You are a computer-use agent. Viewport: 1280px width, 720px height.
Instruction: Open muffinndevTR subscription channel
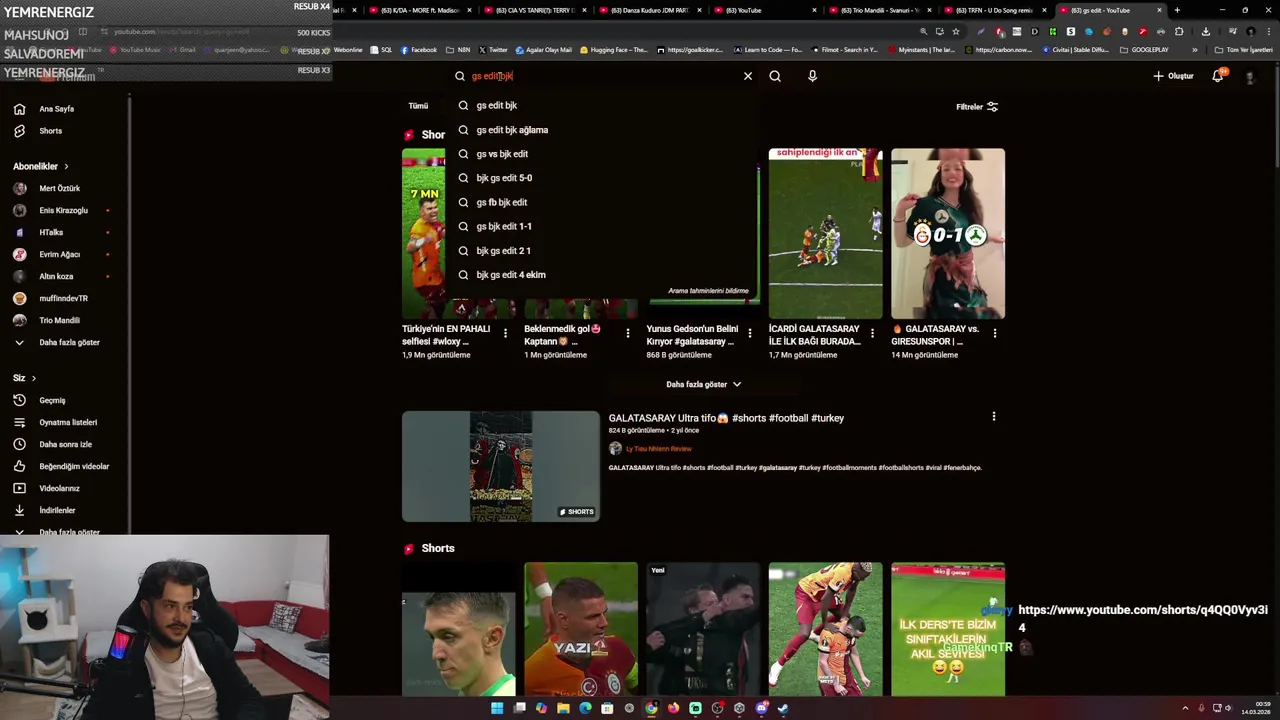(64, 298)
